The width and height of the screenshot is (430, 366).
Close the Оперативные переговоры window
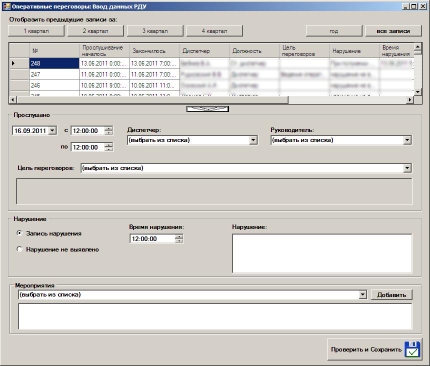point(423,6)
